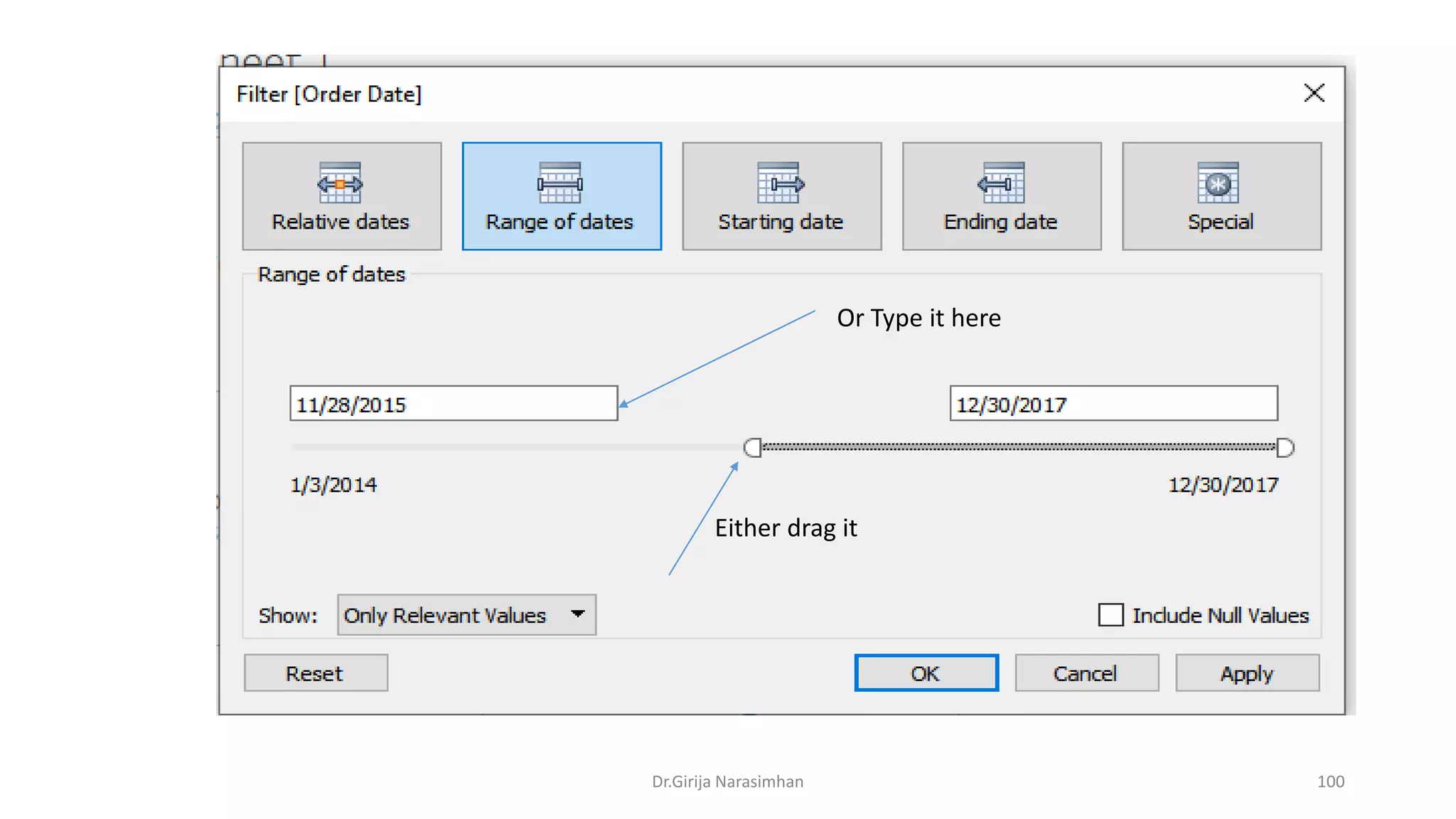Click the right slider handle

pyautogui.click(x=1285, y=447)
